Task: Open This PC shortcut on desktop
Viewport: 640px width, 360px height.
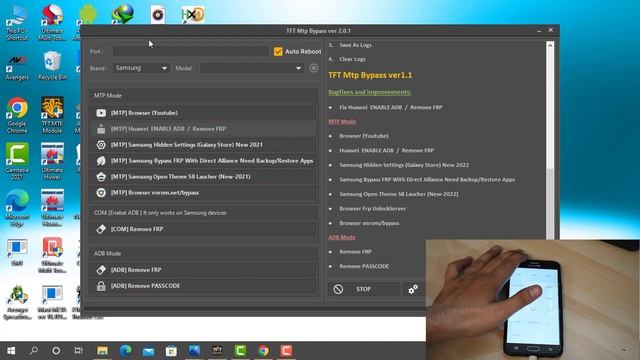Action: coord(17,22)
